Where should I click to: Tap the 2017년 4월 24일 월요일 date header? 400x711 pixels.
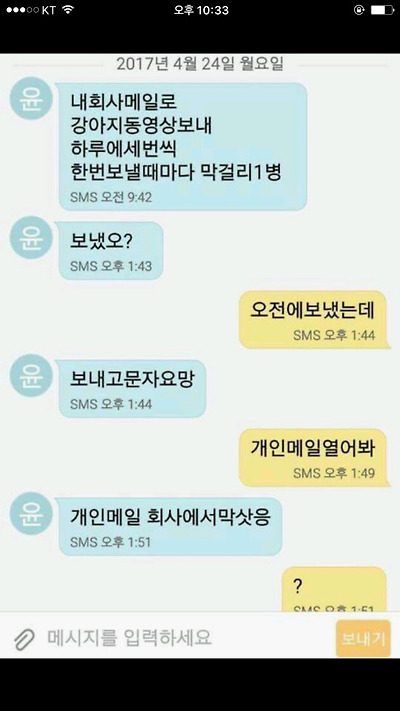(200, 64)
